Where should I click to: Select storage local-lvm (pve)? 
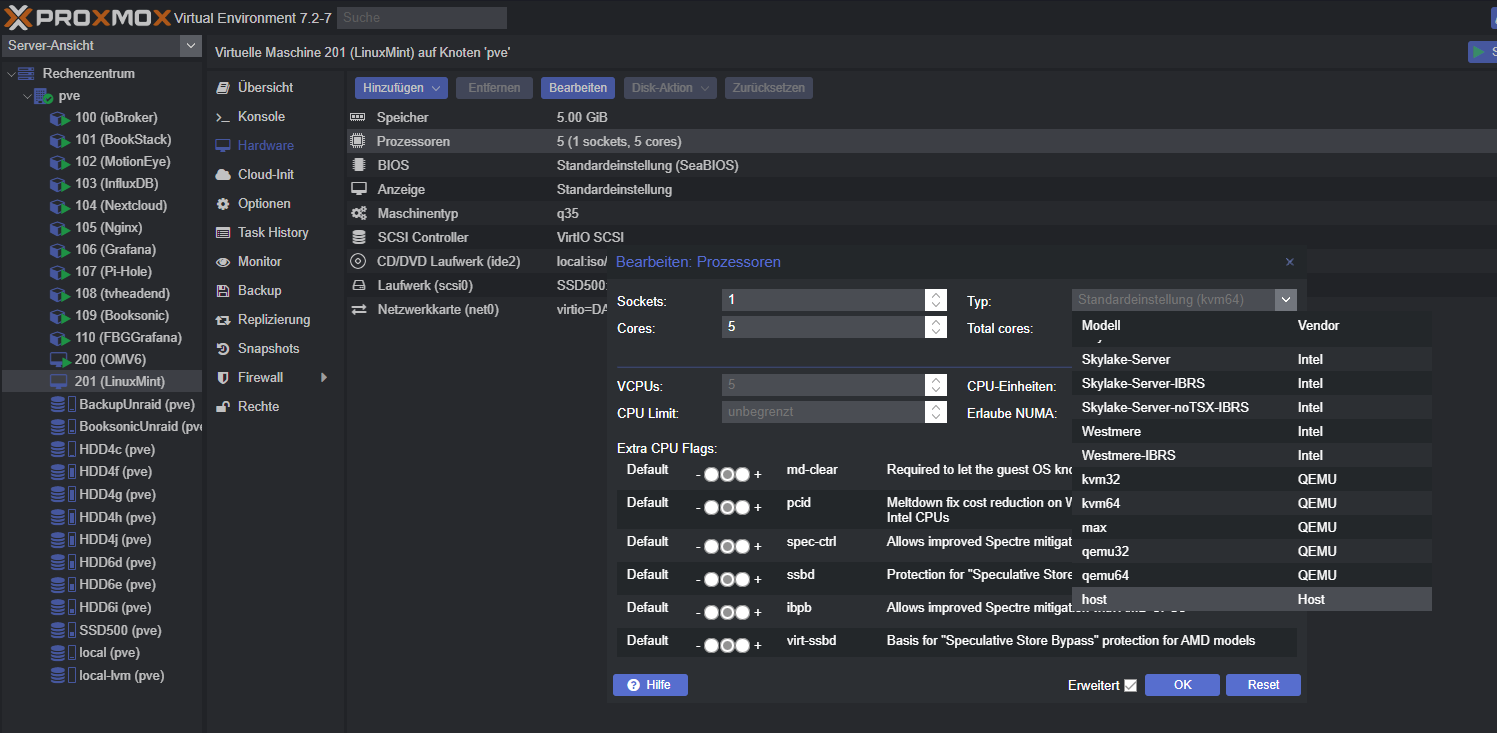[x=121, y=676]
